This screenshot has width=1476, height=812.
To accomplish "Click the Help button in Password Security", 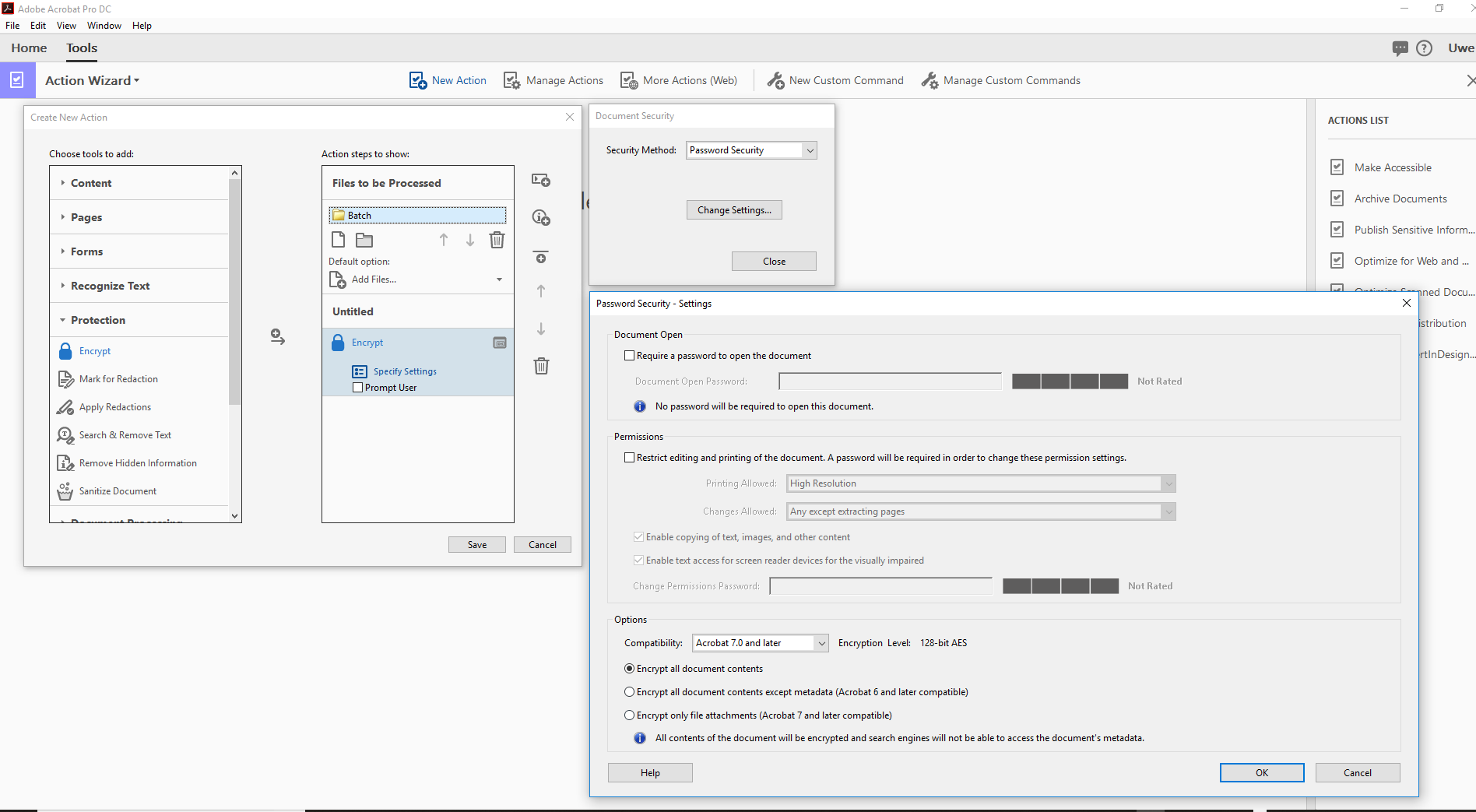I will tap(650, 773).
